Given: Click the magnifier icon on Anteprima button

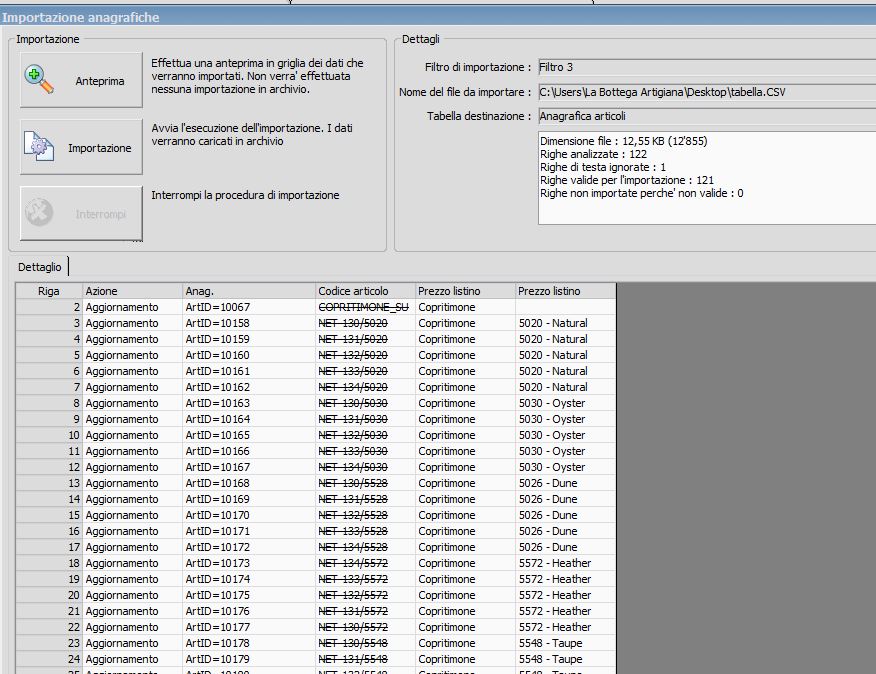Looking at the screenshot, I should (39, 80).
